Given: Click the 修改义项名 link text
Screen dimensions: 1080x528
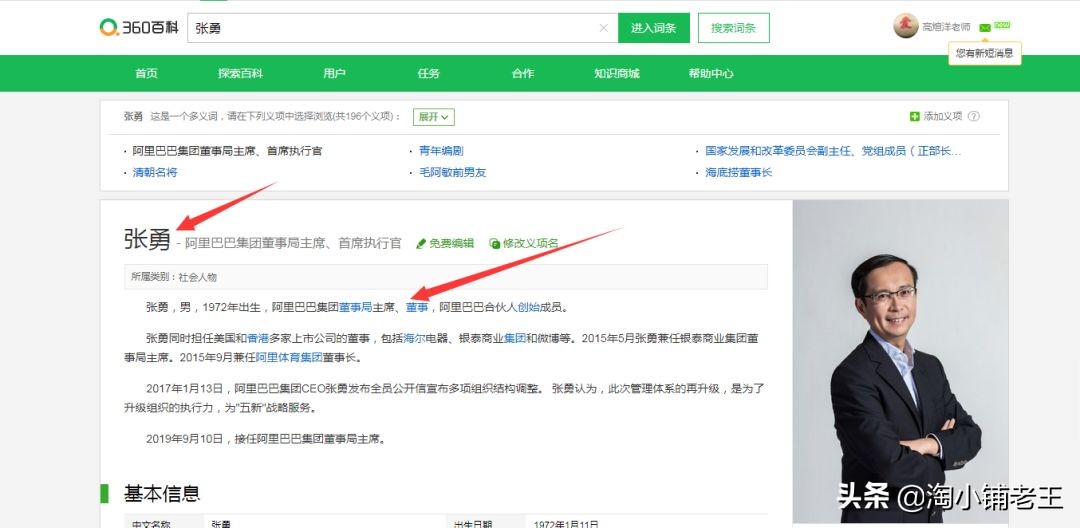Looking at the screenshot, I should tap(530, 243).
